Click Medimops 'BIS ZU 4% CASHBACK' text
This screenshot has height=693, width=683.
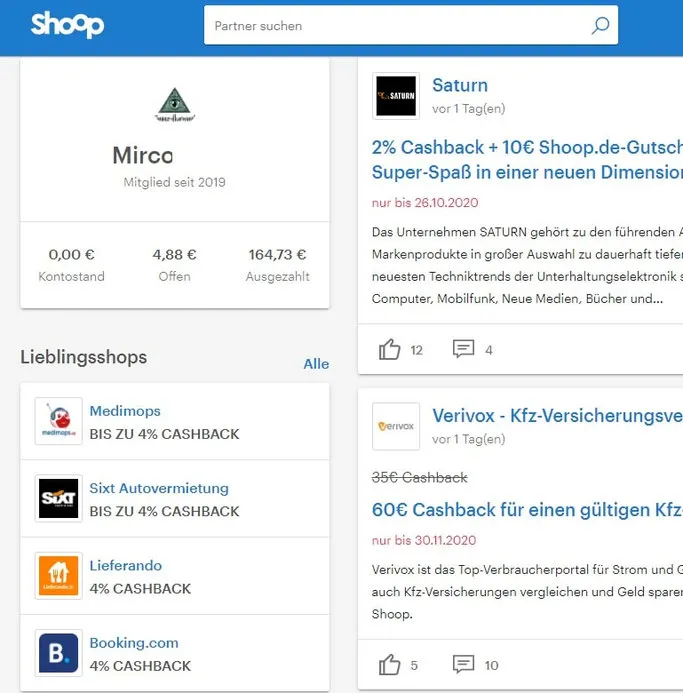pyautogui.click(x=164, y=434)
